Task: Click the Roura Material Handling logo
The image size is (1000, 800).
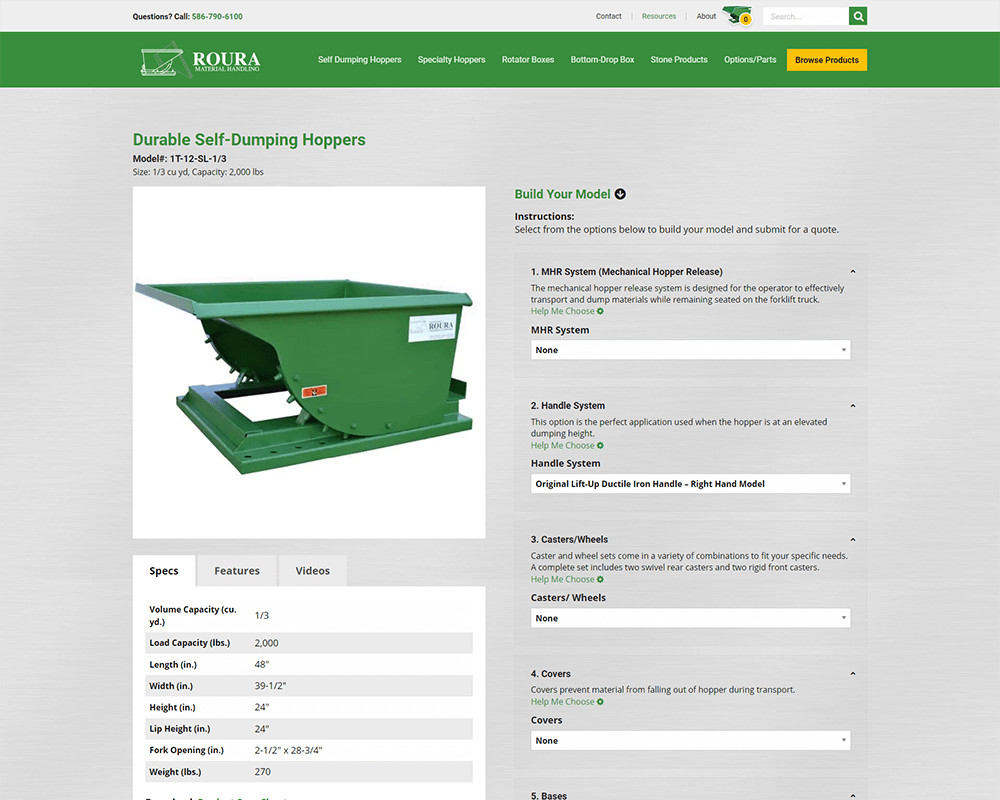Action: point(199,59)
